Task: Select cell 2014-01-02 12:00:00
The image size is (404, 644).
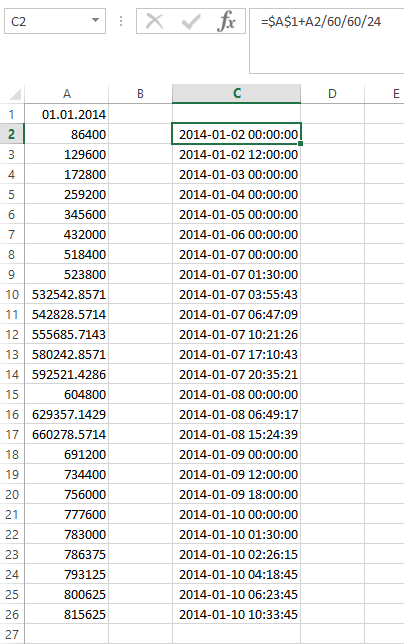Action: pyautogui.click(x=236, y=154)
